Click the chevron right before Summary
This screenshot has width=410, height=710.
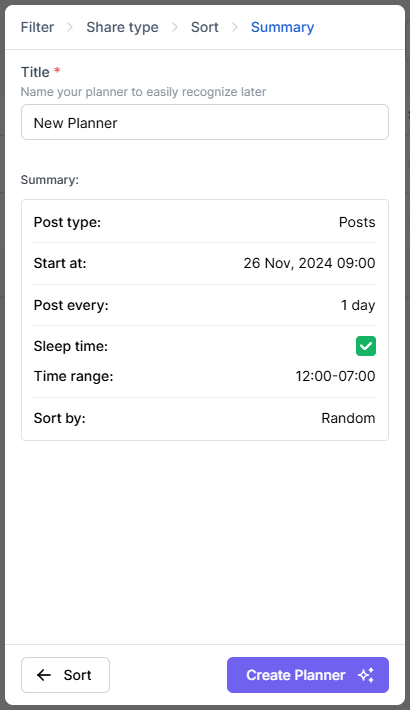click(235, 27)
